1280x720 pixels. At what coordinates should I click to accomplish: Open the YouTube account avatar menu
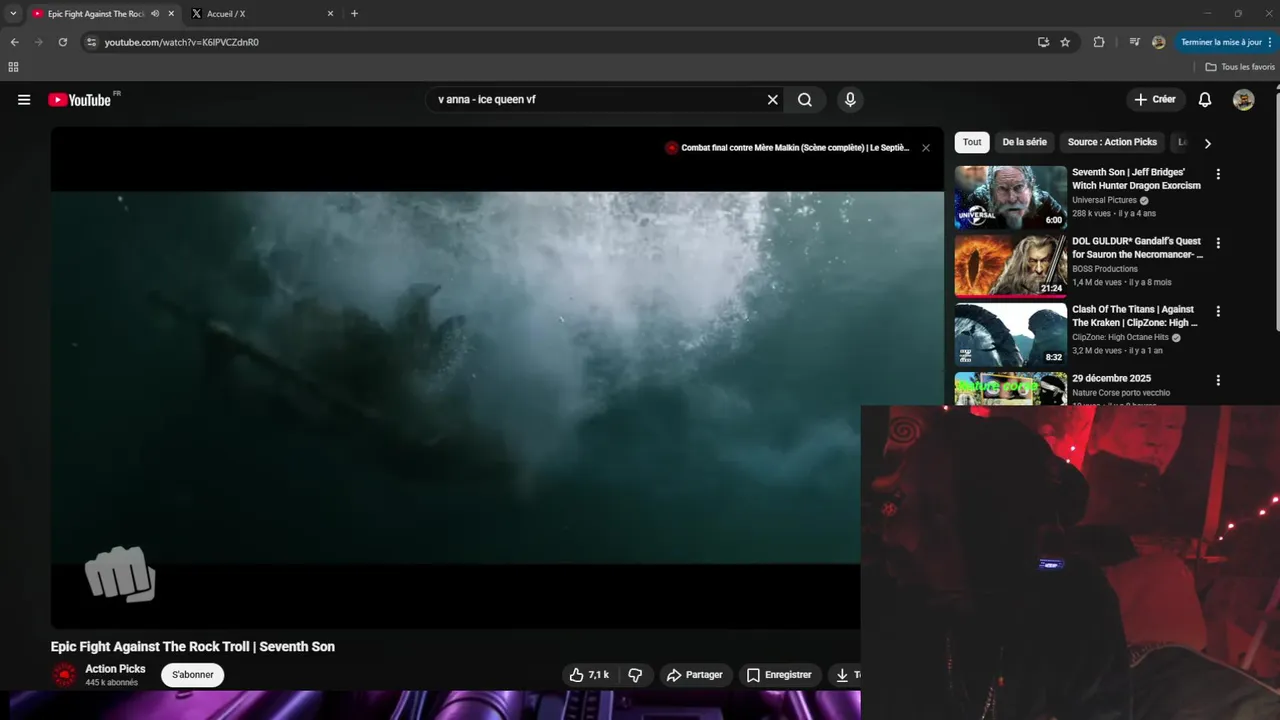[x=1243, y=100]
